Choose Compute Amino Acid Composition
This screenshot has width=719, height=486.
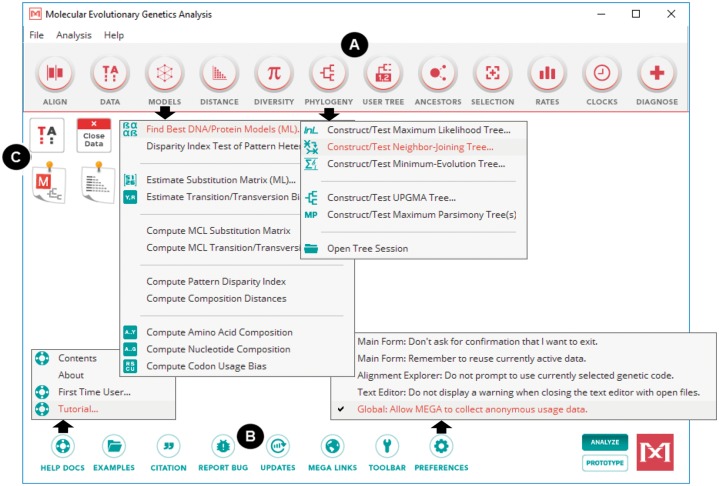(x=236, y=333)
